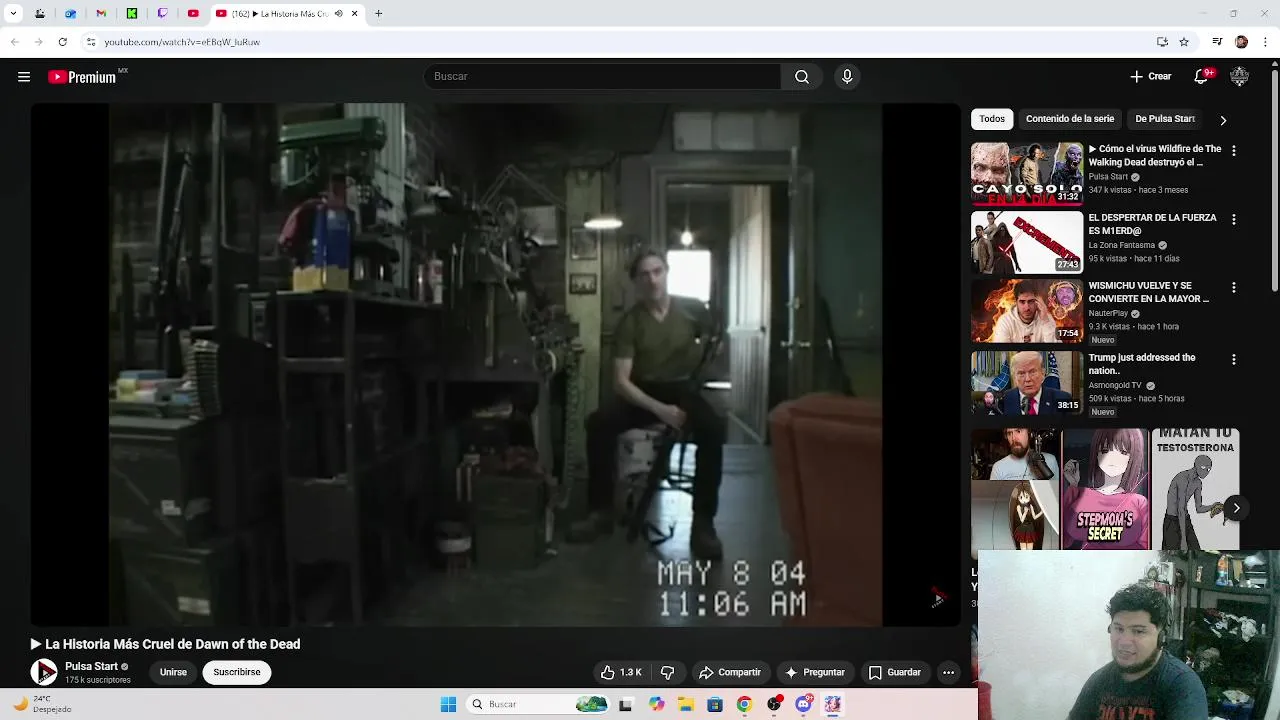The width and height of the screenshot is (1280, 720).
Task: Click Compartir to share the video
Action: coord(730,673)
